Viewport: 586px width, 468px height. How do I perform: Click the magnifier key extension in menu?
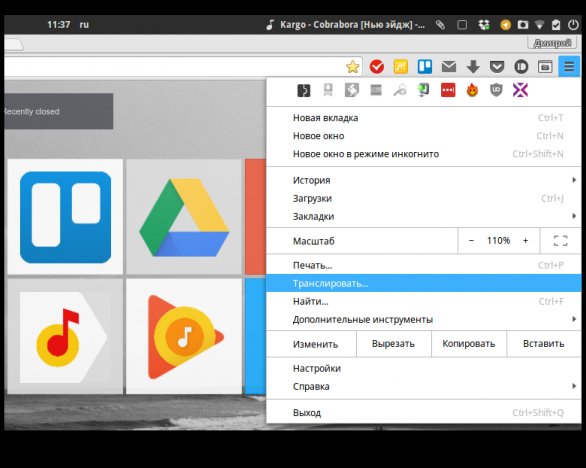pyautogui.click(x=400, y=90)
